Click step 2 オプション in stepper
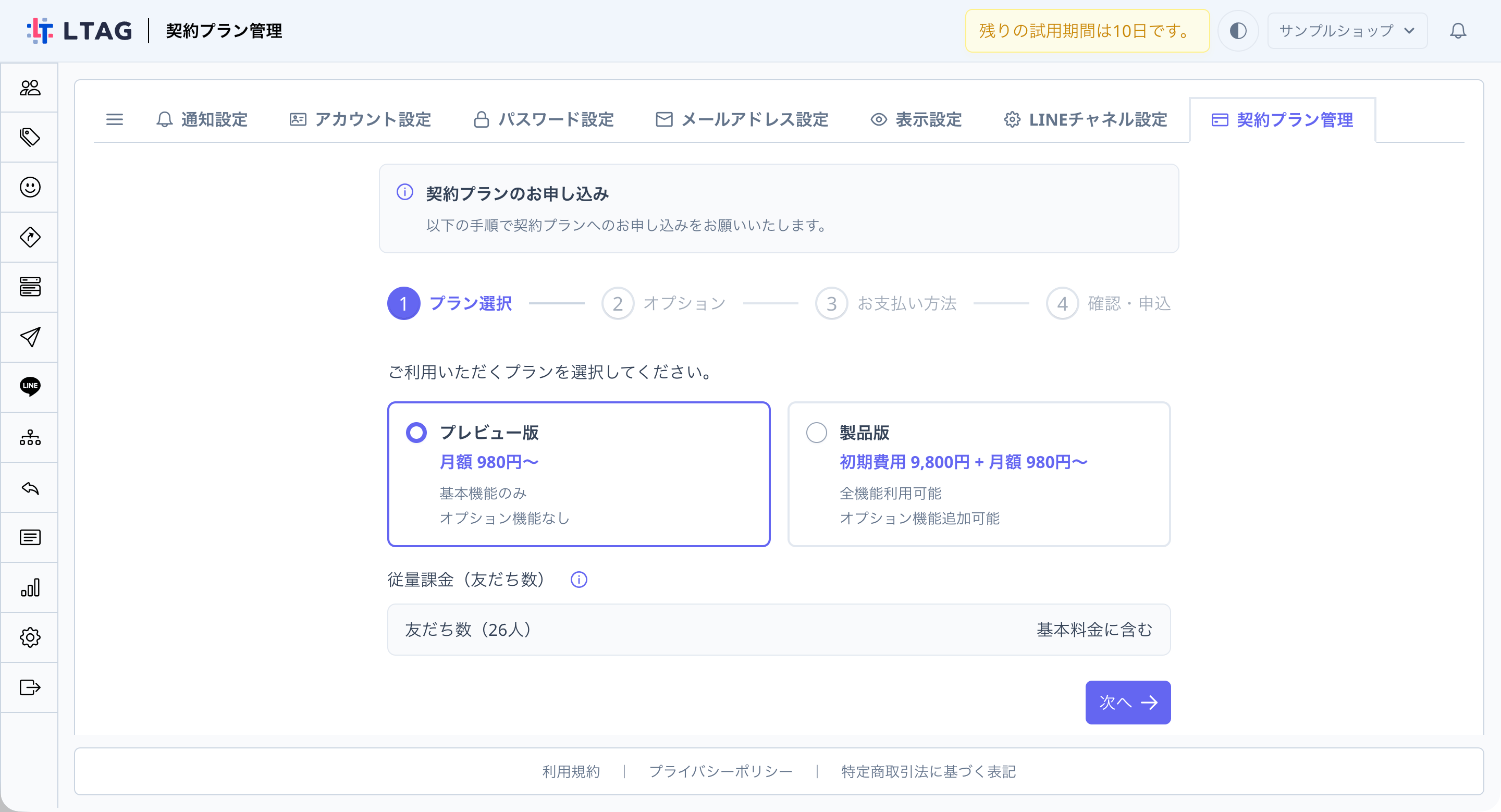Viewport: 1501px width, 812px height. tap(663, 303)
